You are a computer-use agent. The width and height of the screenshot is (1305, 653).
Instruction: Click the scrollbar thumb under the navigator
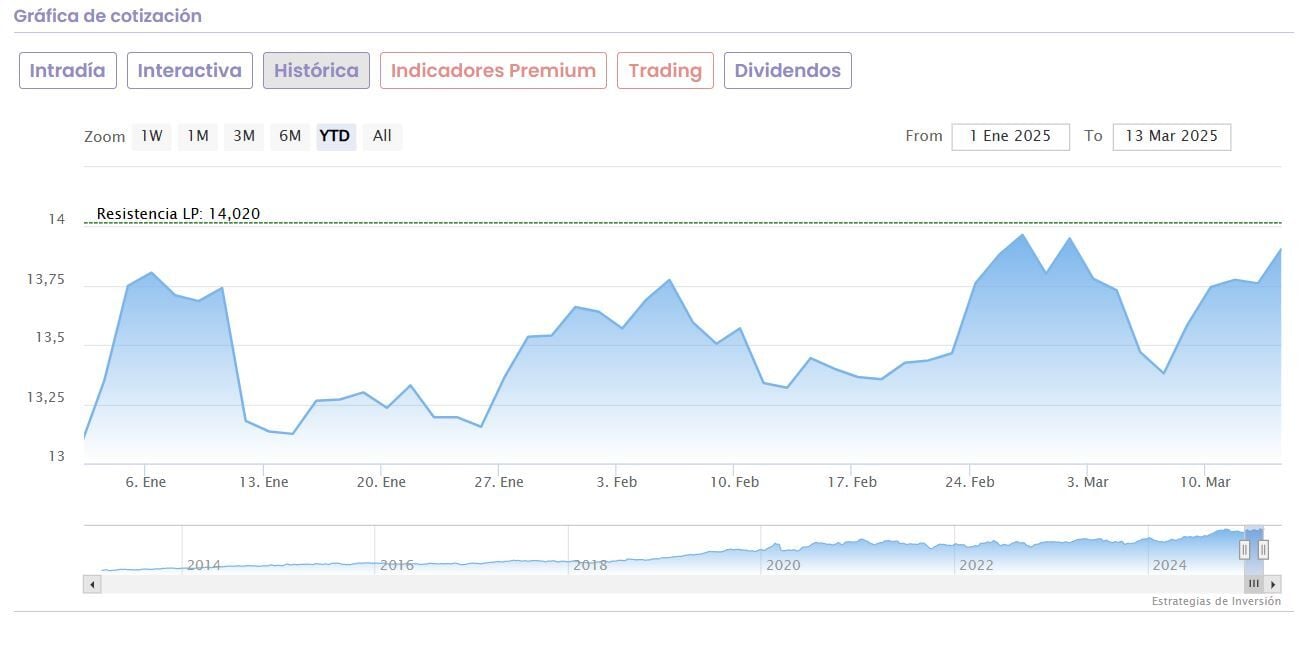click(x=1254, y=584)
